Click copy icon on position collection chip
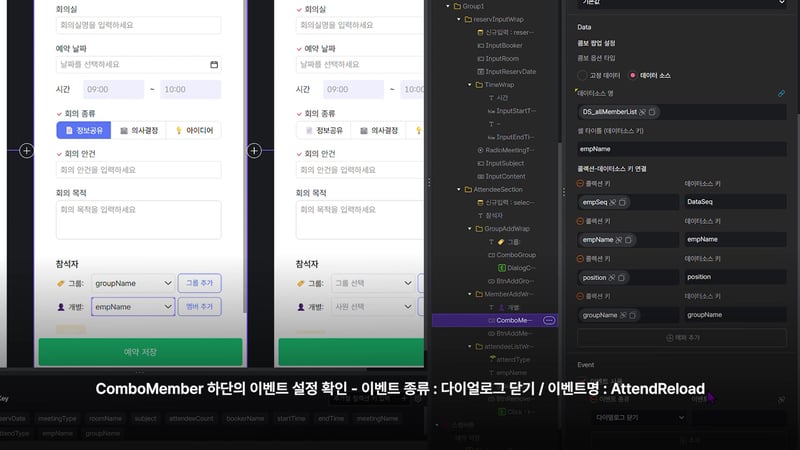 coord(621,278)
